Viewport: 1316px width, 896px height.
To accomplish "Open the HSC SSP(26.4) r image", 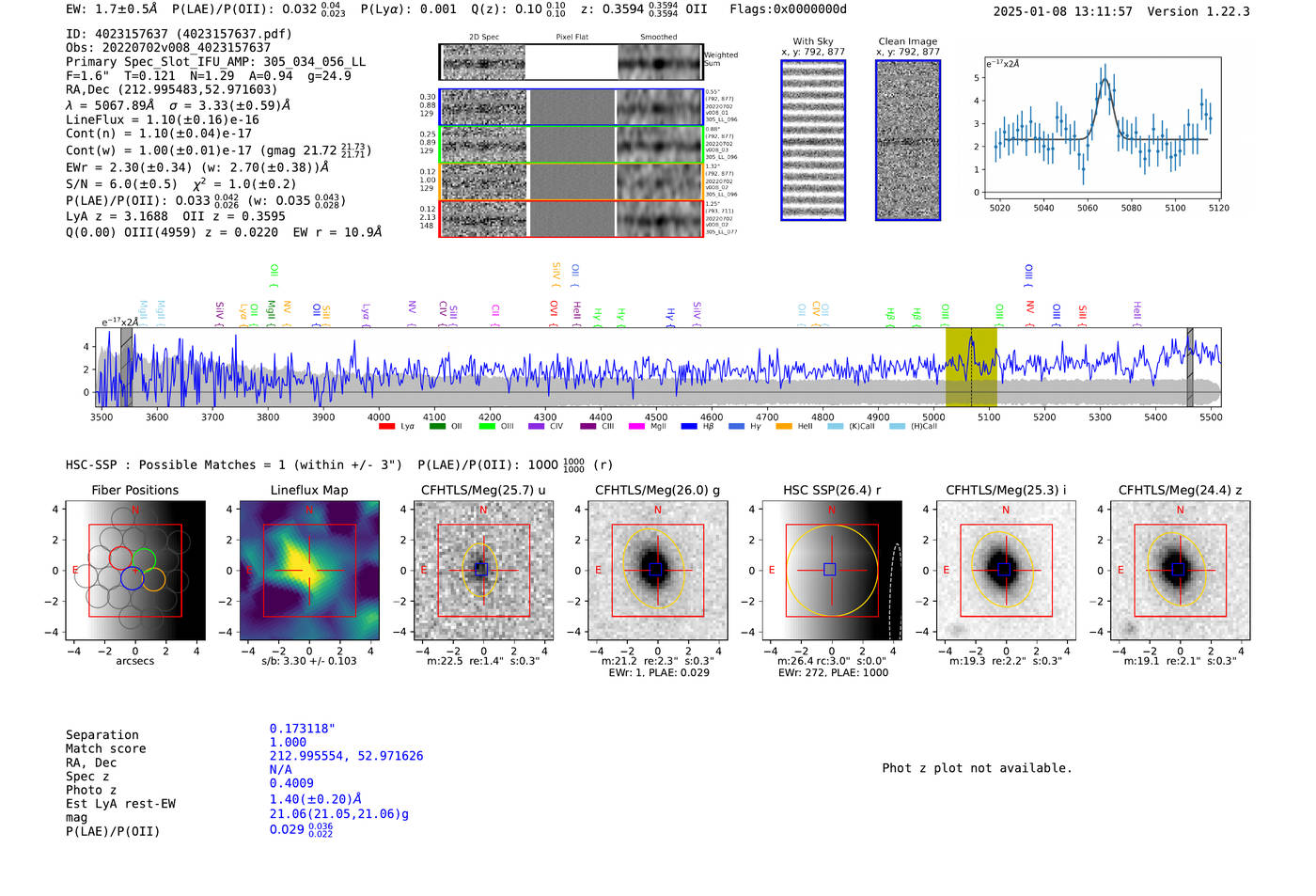I will point(831,571).
